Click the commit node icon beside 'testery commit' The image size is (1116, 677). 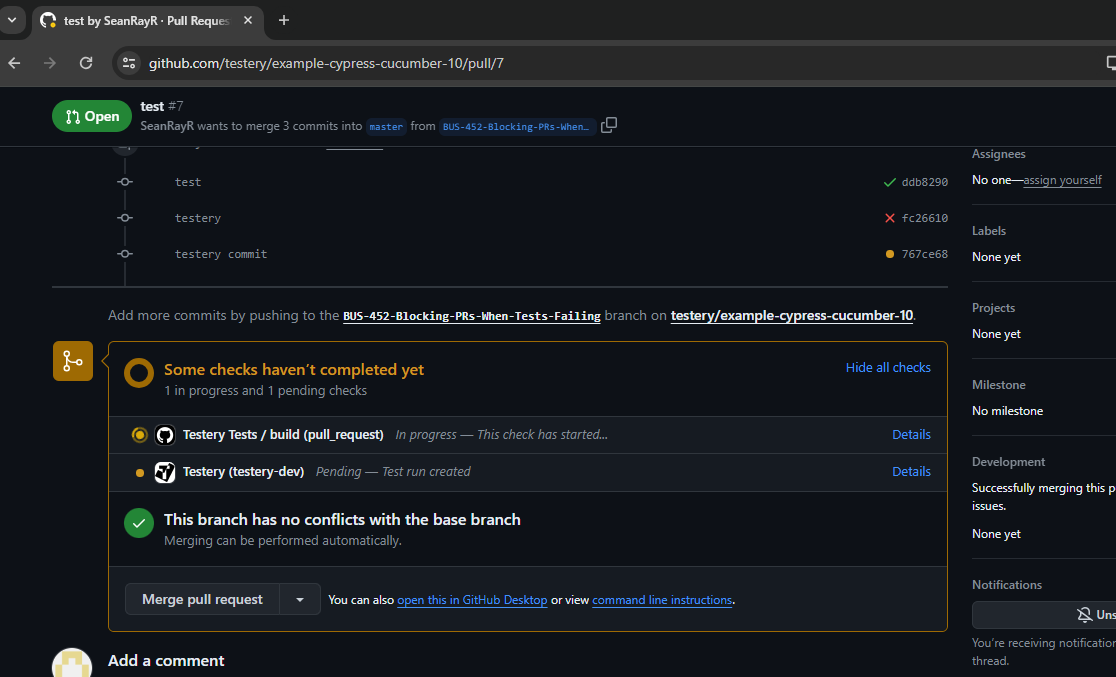point(125,254)
